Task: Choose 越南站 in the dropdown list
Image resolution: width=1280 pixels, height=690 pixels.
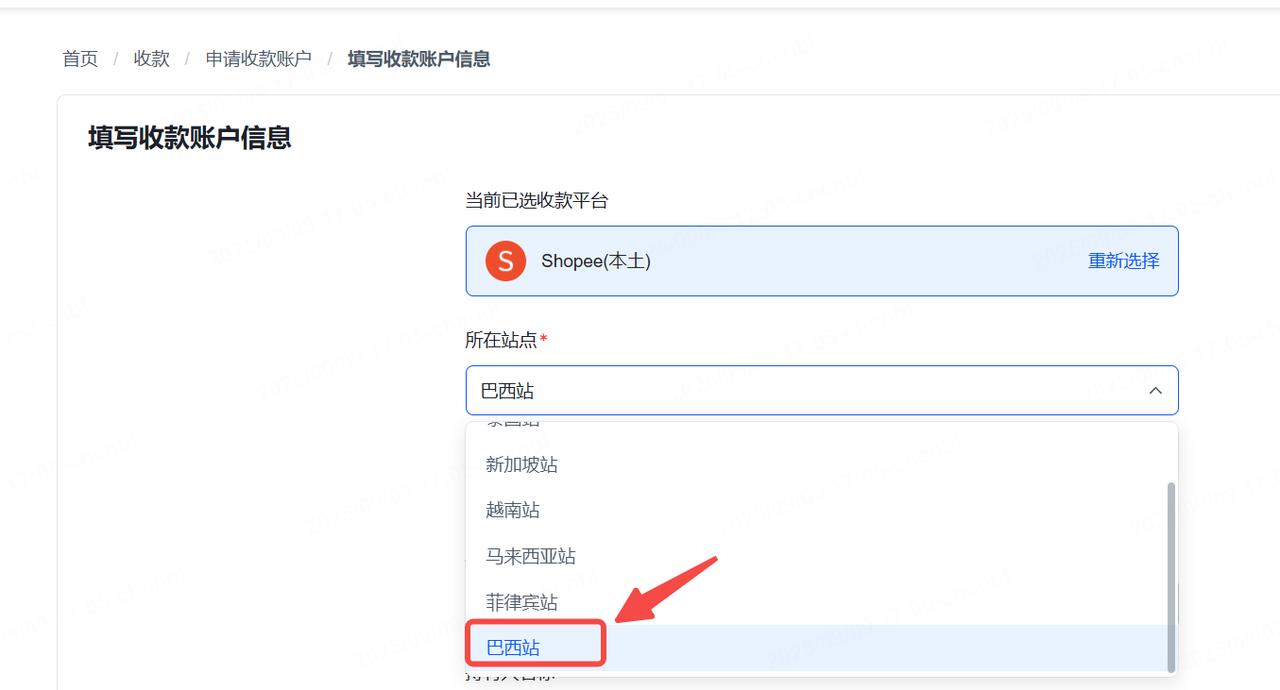Action: coord(513,511)
